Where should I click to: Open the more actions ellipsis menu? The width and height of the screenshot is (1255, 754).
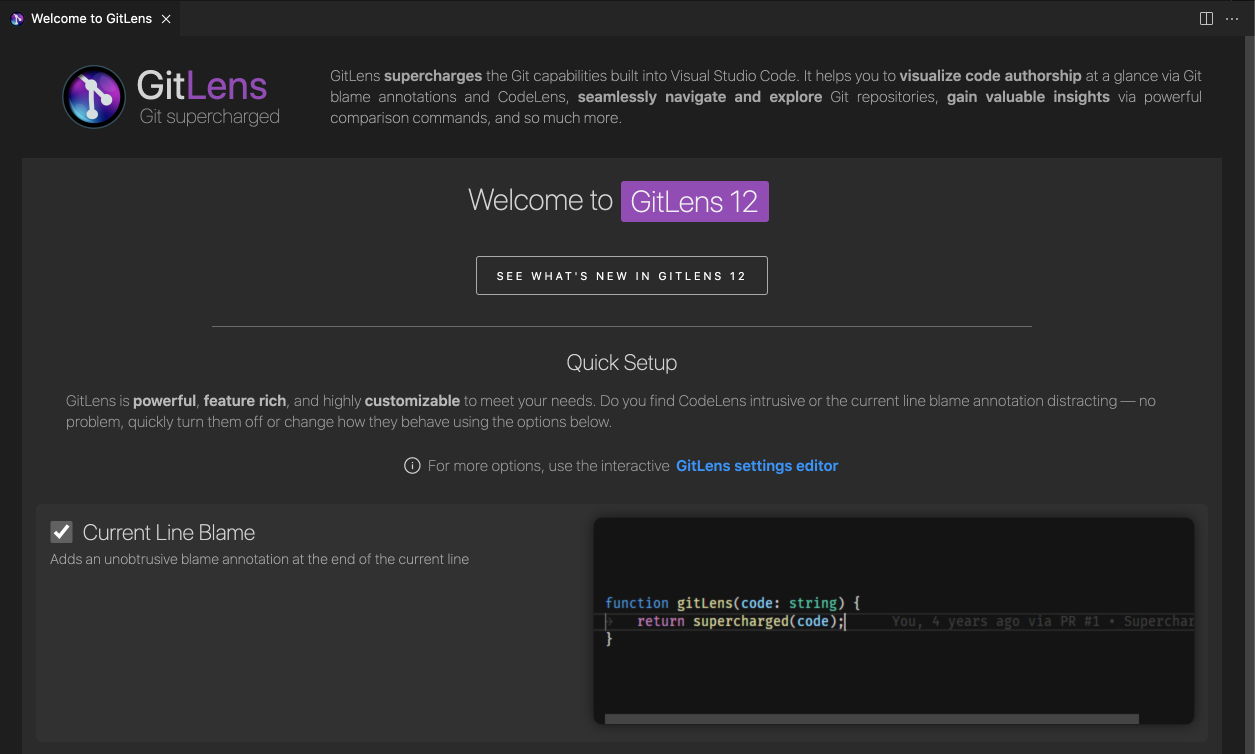[x=1232, y=18]
